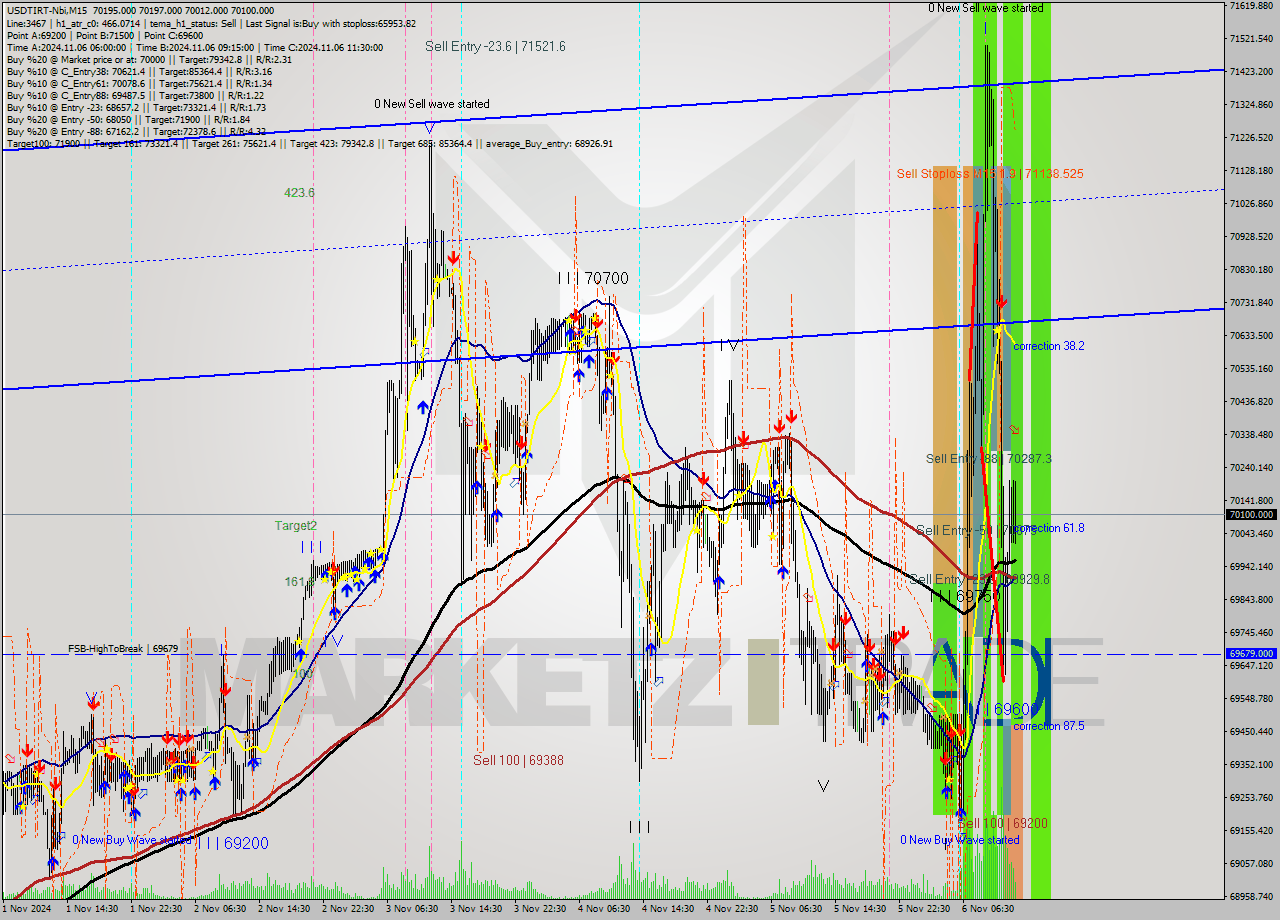Click the '5 Nov 06:30' time axis label
Screen dimensions: 1280x920
797,909
